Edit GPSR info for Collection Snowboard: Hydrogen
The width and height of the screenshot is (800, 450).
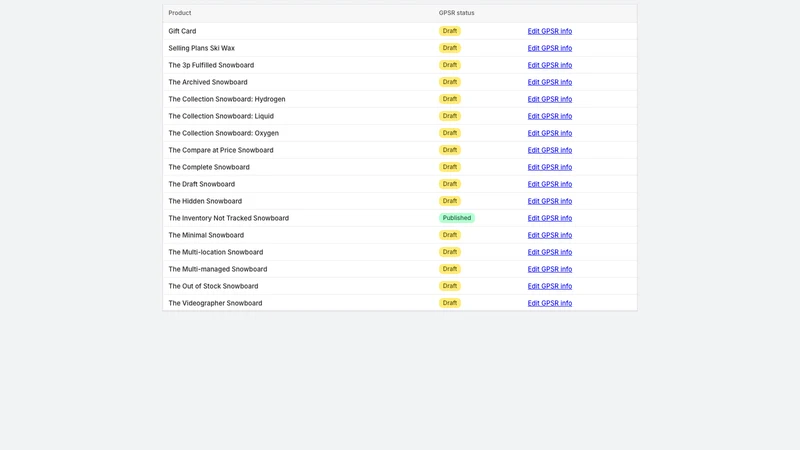coord(549,99)
